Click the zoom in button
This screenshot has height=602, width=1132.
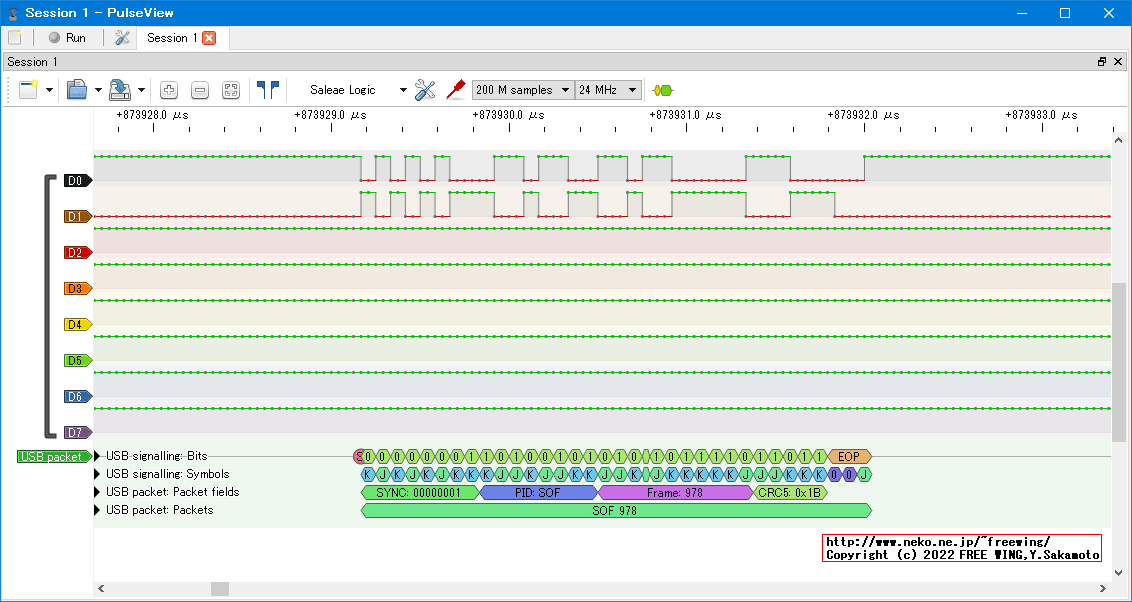point(169,90)
